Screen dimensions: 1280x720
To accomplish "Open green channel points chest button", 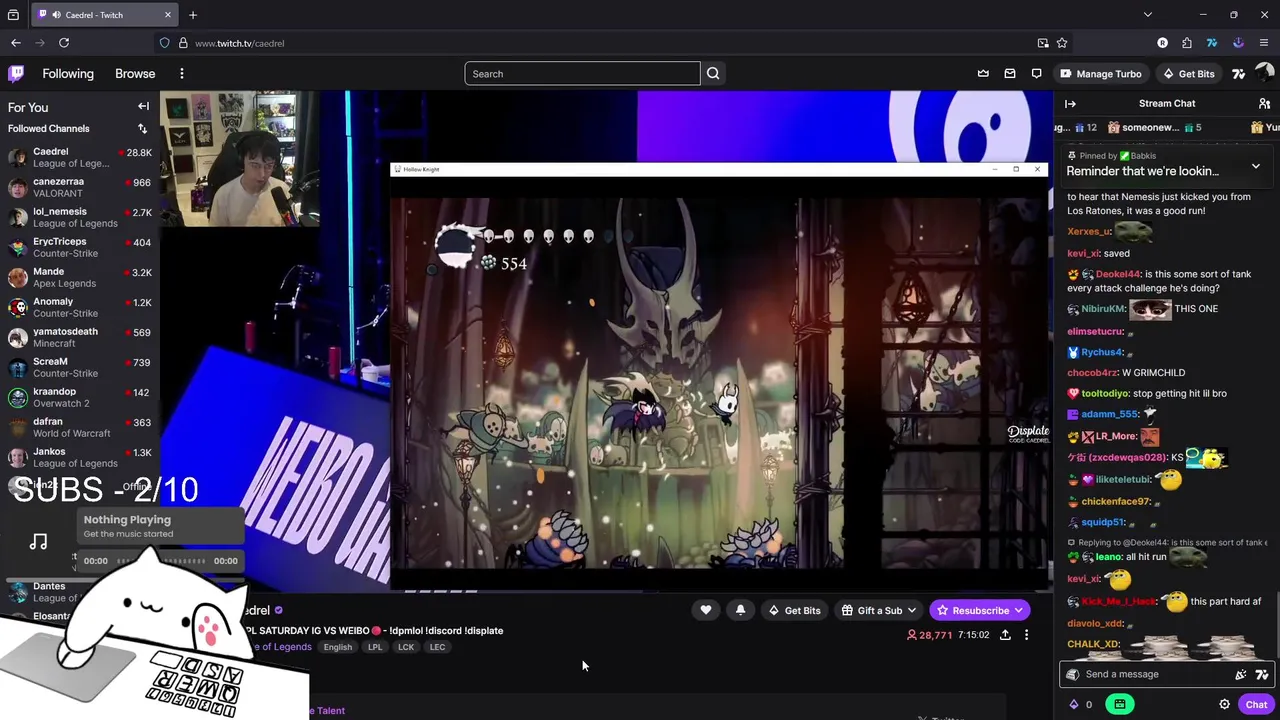I will (1119, 704).
